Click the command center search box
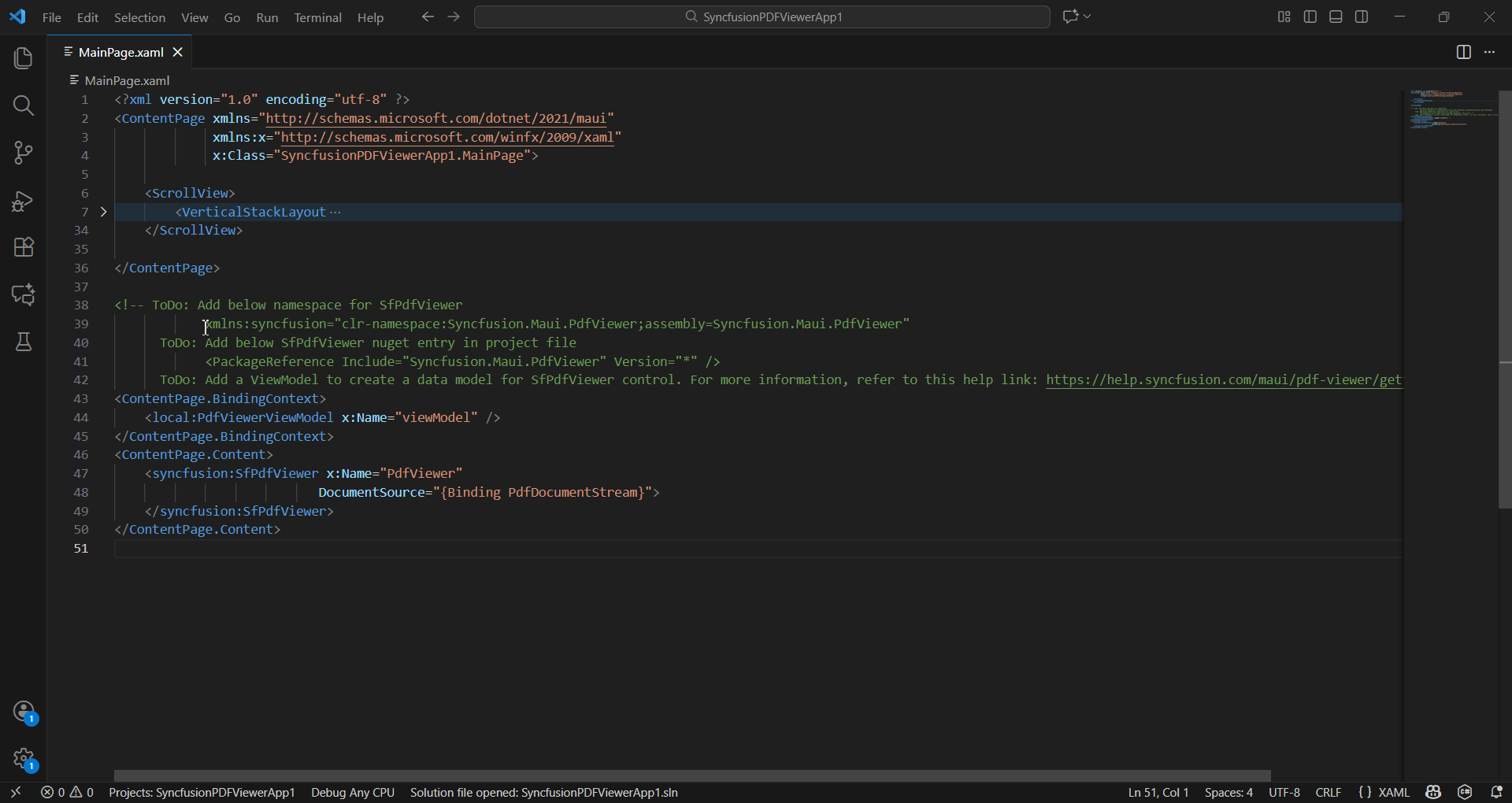1512x803 pixels. click(762, 17)
